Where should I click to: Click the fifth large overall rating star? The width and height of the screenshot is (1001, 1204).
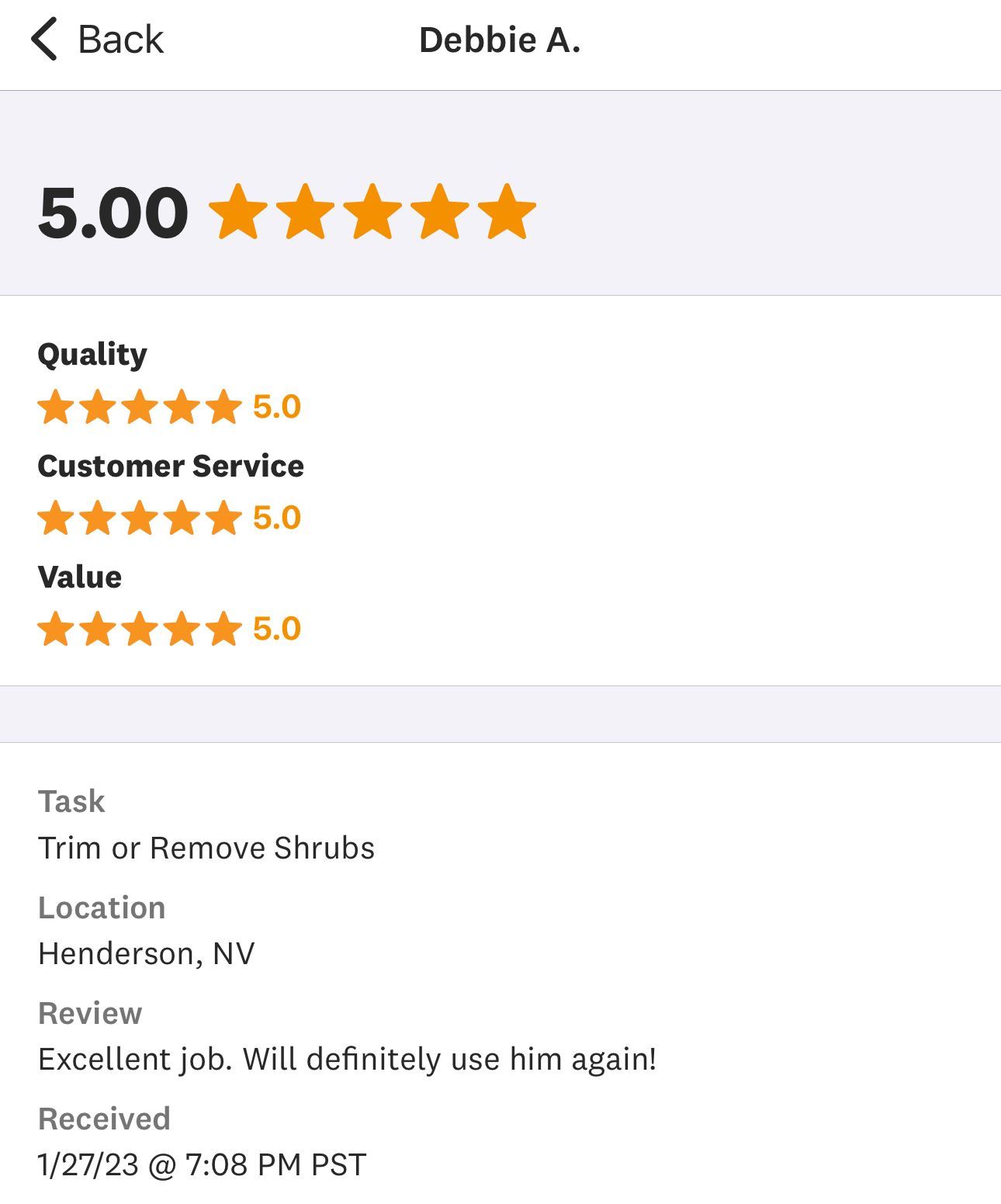507,212
